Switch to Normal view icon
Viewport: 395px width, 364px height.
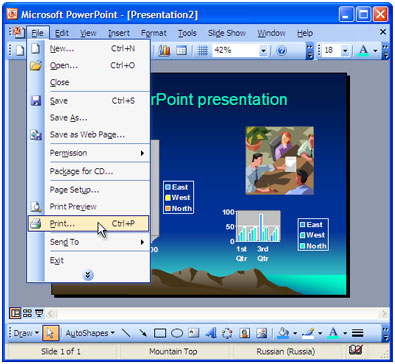(x=15, y=313)
